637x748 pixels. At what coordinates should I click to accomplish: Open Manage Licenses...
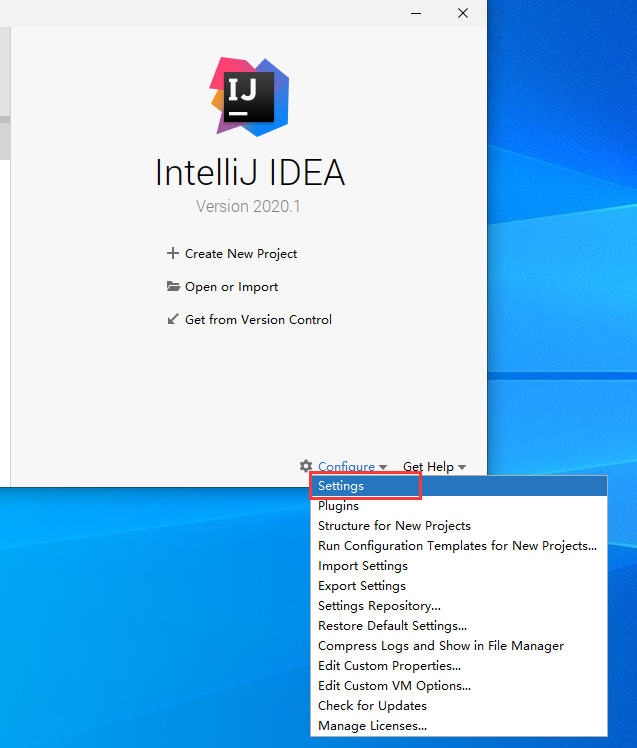459,726
